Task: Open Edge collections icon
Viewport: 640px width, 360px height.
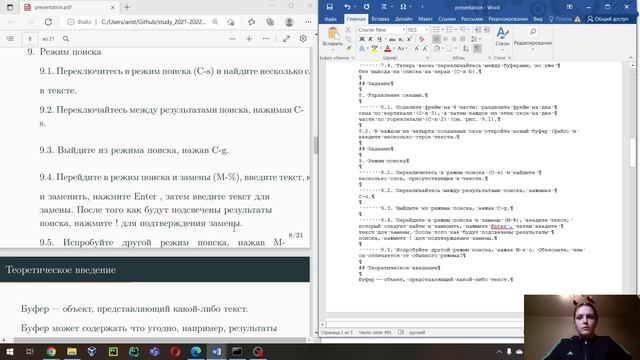Action: 270,22
